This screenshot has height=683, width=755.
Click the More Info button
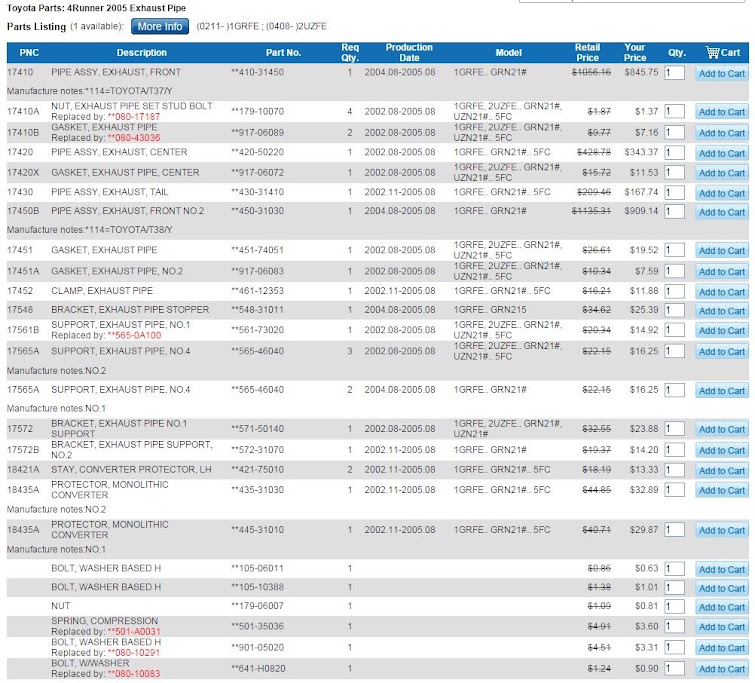160,26
